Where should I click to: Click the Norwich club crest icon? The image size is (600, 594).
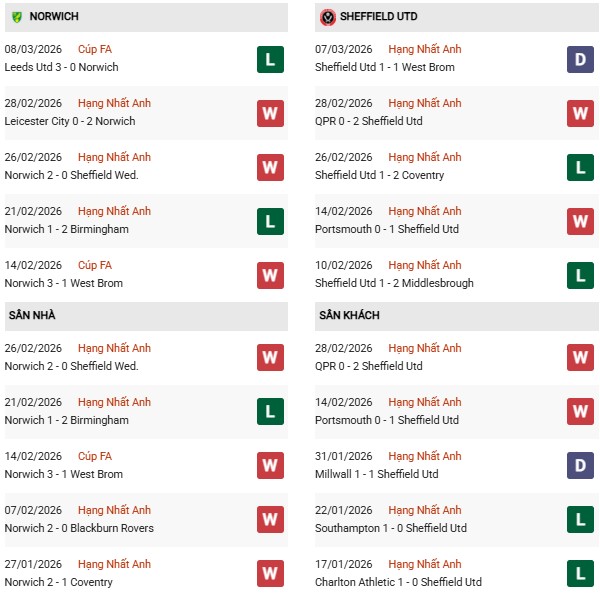[x=17, y=17]
